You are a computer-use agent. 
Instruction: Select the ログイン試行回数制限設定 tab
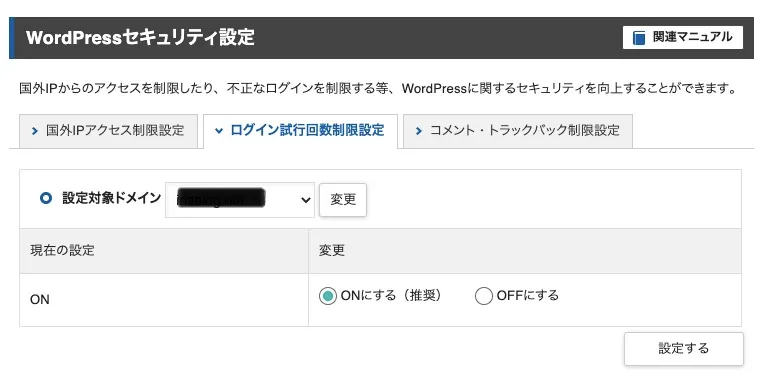pos(301,131)
